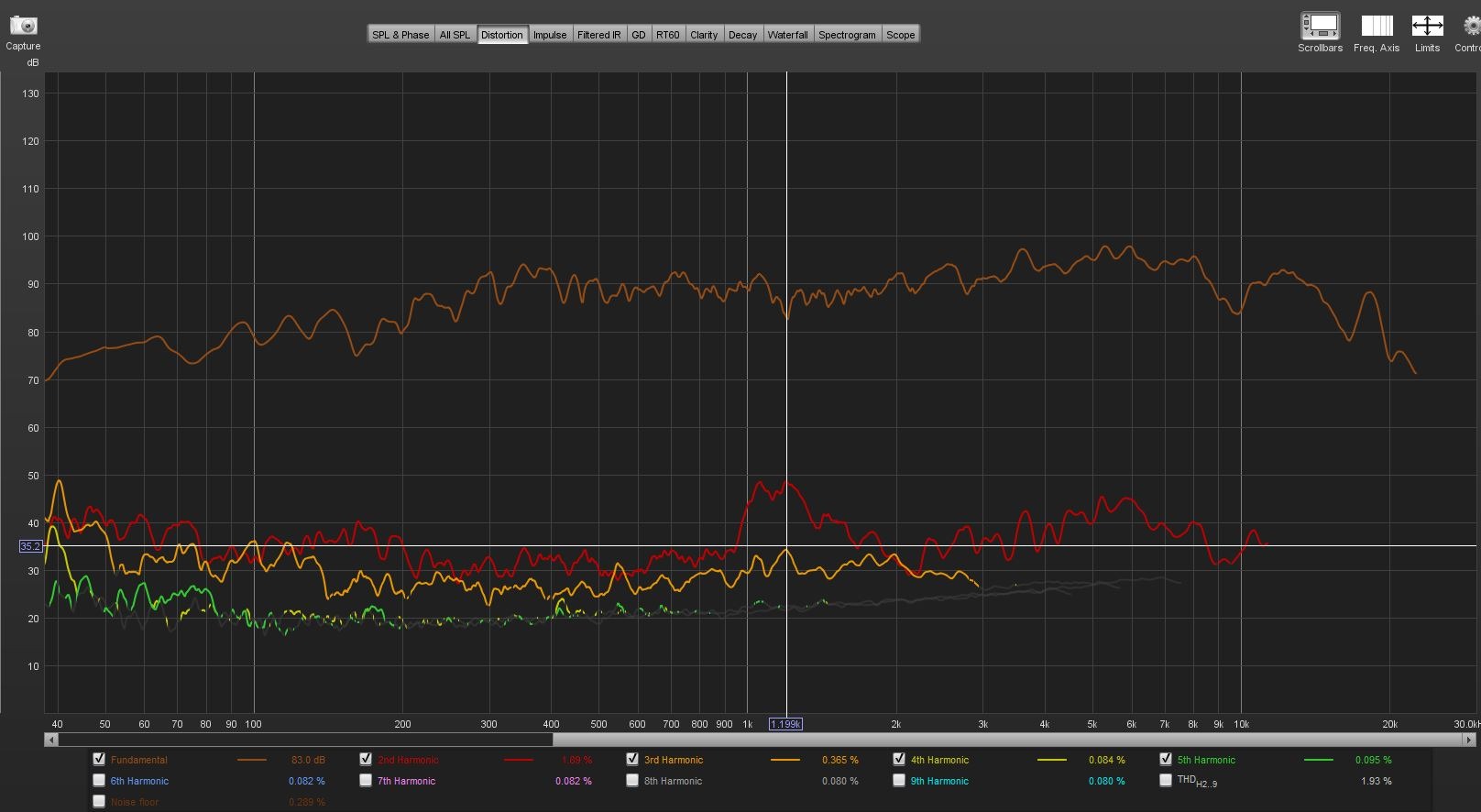Click the 0.365 % third harmonic value
Image resolution: width=1481 pixels, height=812 pixels.
(840, 760)
